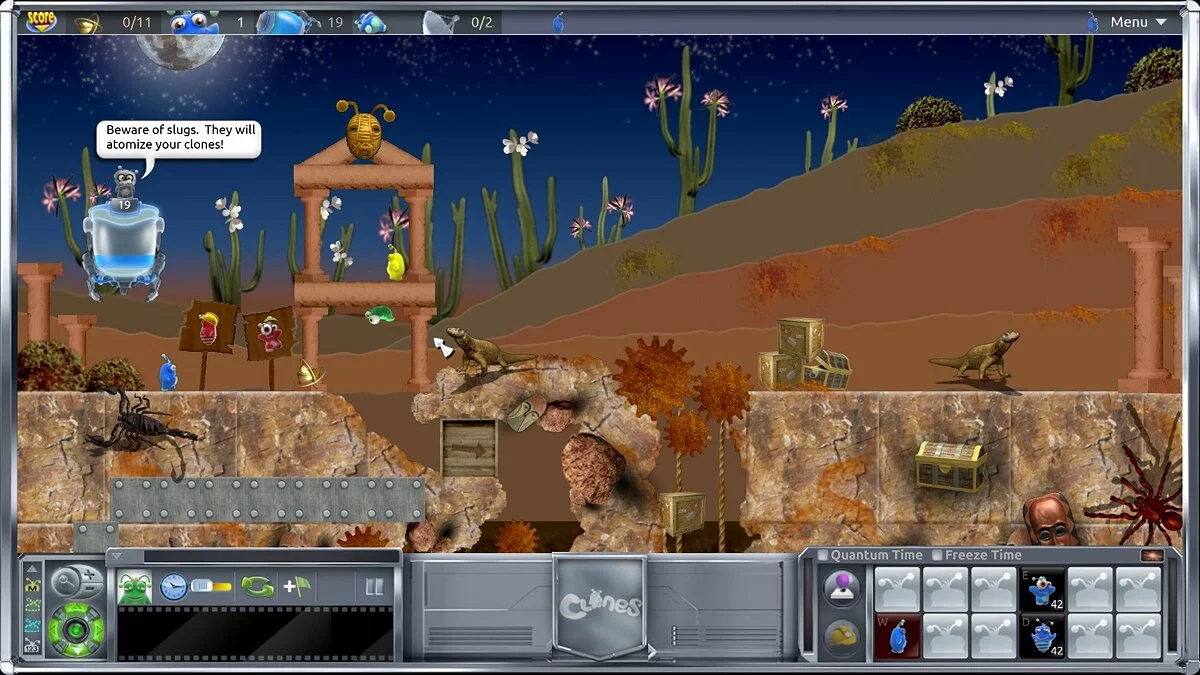Click the golden beehive atop the tower
The height and width of the screenshot is (675, 1200).
(366, 130)
